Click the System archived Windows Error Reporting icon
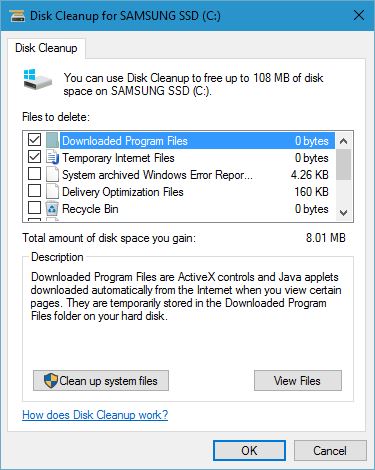This screenshot has height=470, width=375. pos(52,175)
